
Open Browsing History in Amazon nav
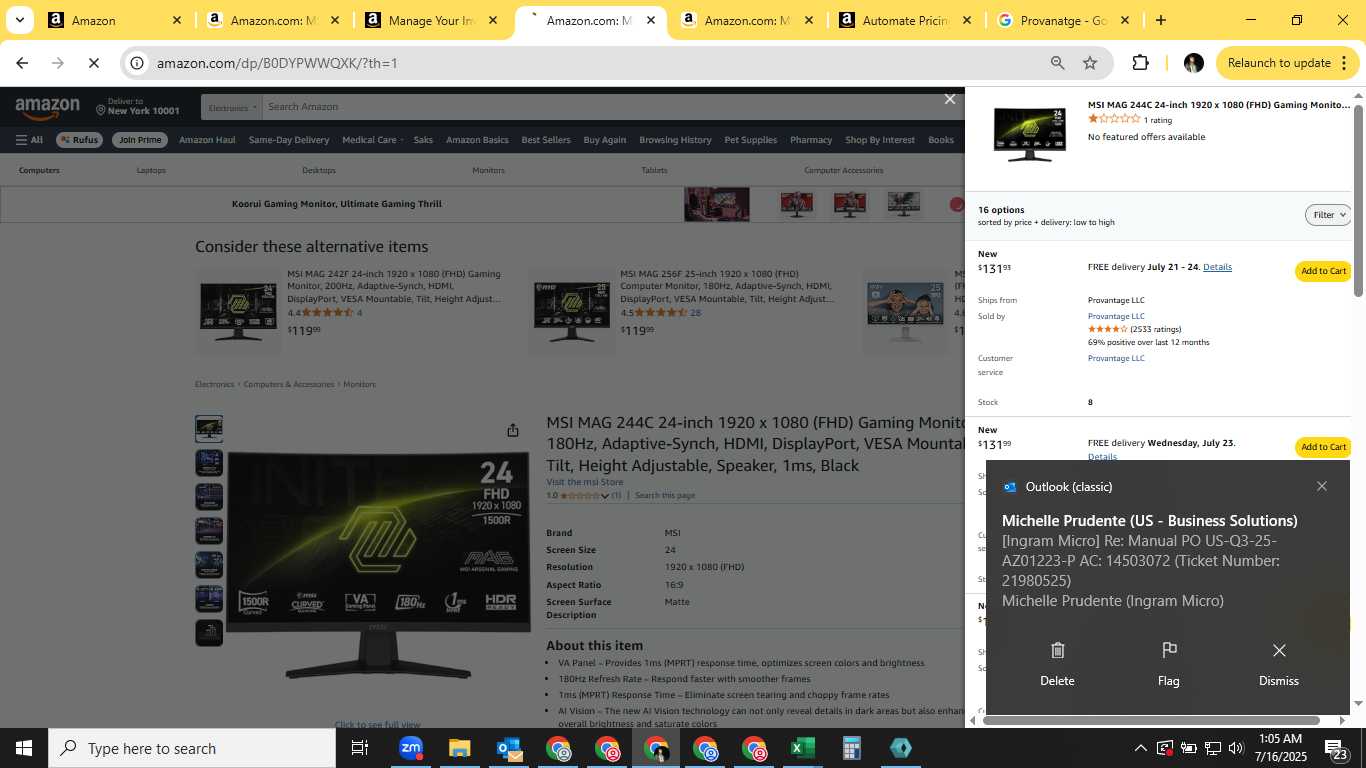(675, 140)
